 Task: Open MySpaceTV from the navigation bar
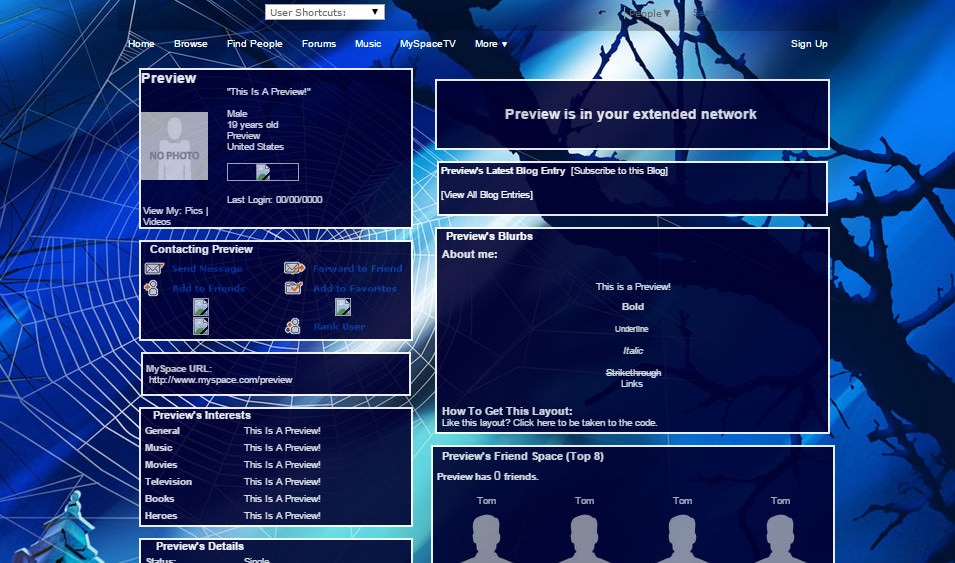[428, 44]
